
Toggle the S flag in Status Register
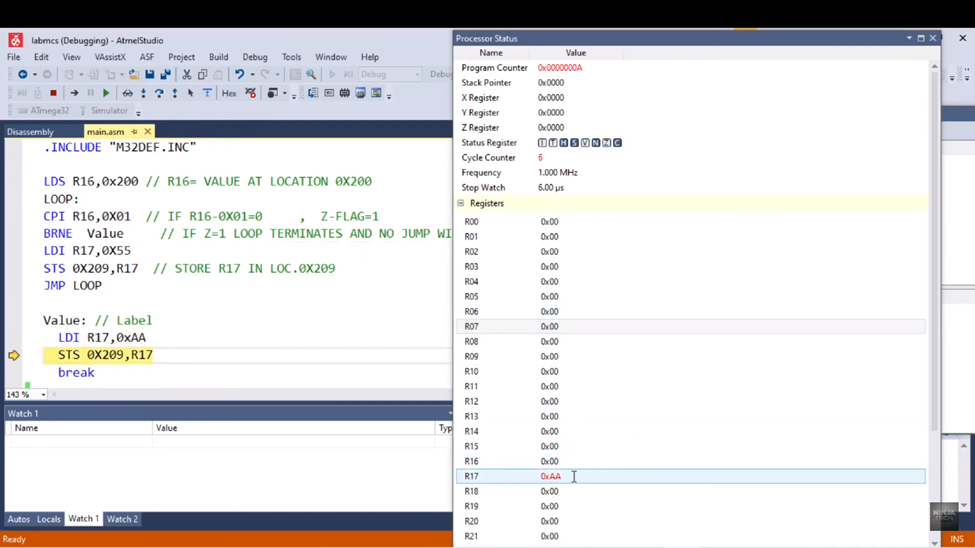pyautogui.click(x=575, y=143)
